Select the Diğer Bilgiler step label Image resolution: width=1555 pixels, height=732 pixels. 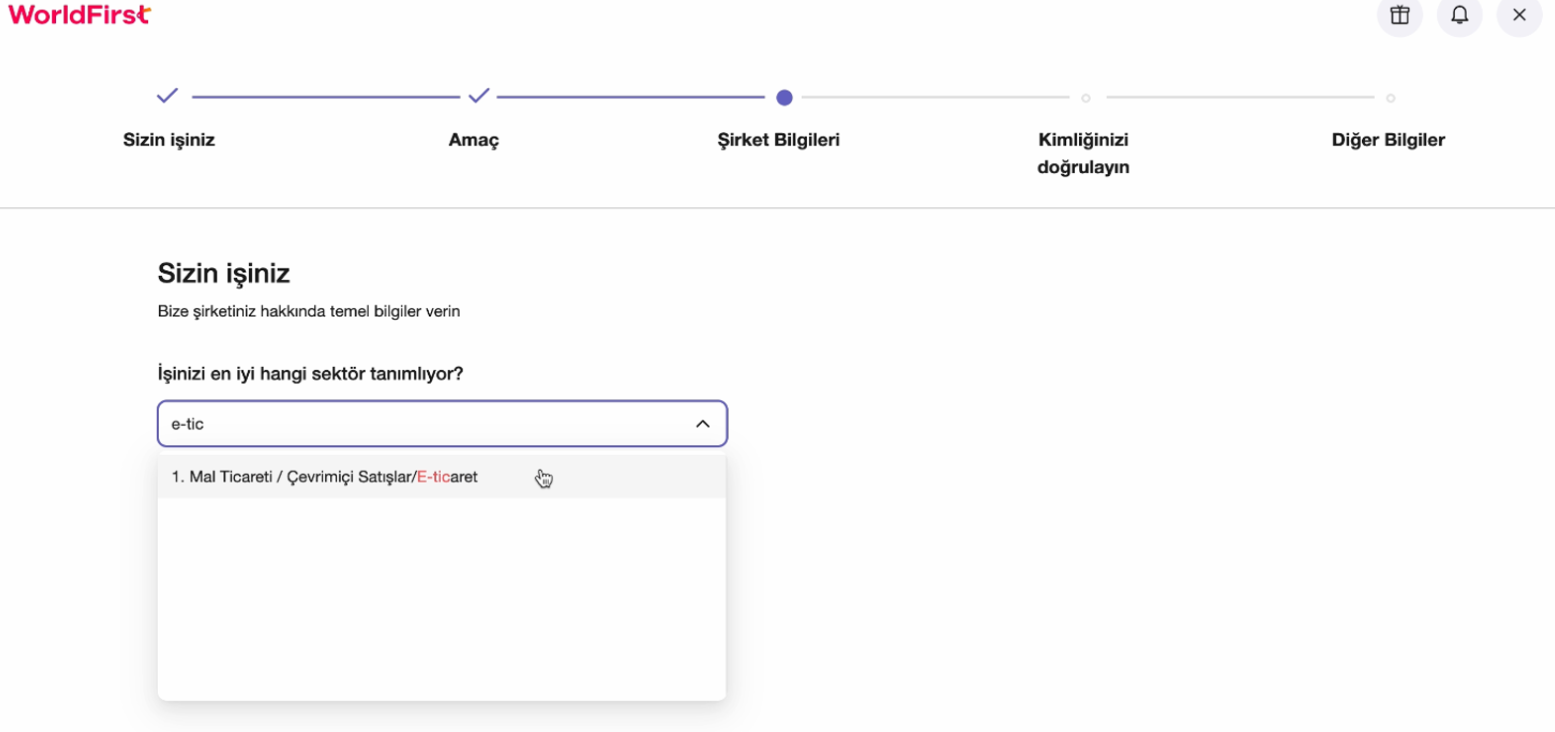click(x=1388, y=140)
